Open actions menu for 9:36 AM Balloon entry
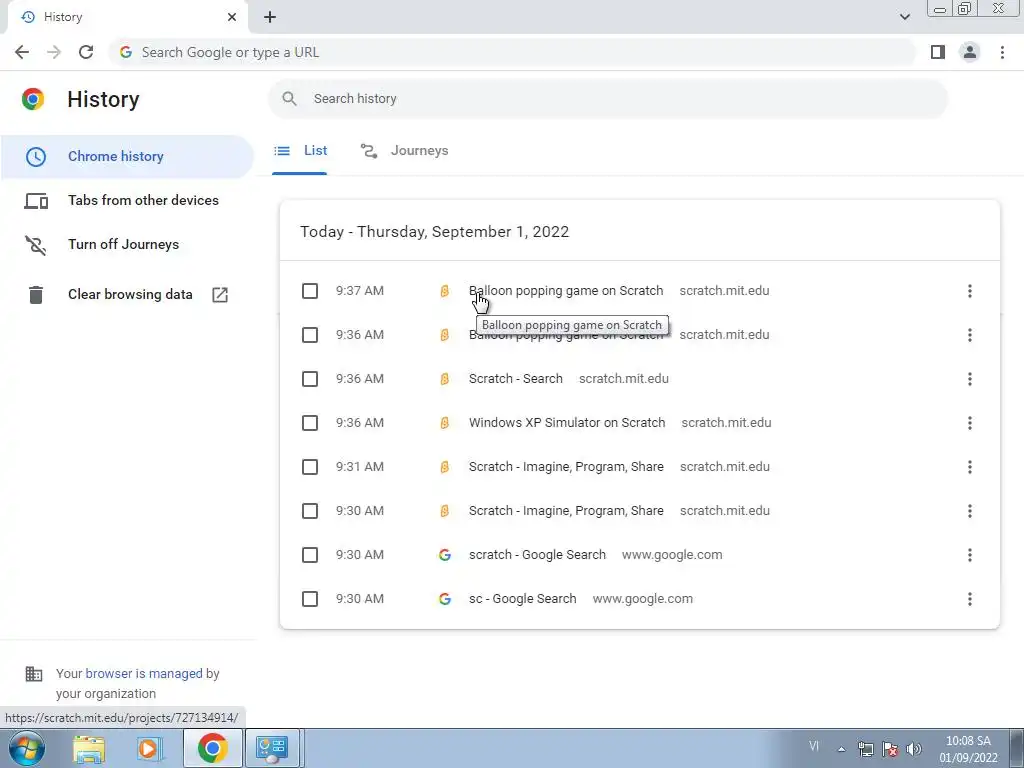Viewport: 1024px width, 768px height. point(970,335)
